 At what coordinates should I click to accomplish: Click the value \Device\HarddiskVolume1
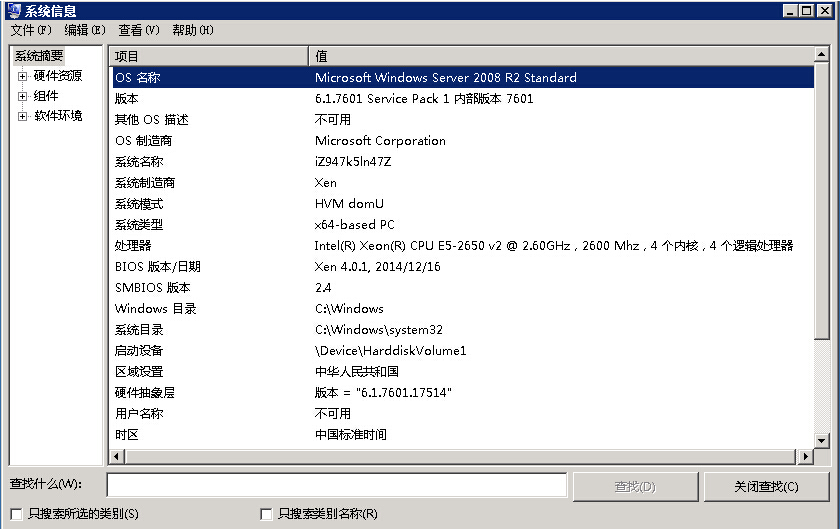[x=391, y=350]
